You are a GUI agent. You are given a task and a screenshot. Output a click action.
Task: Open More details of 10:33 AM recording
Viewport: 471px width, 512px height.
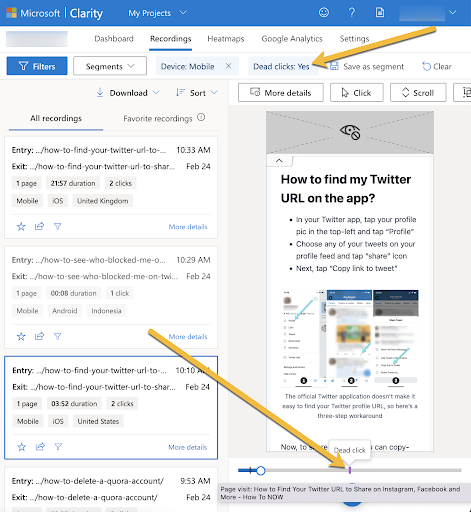pos(188,227)
